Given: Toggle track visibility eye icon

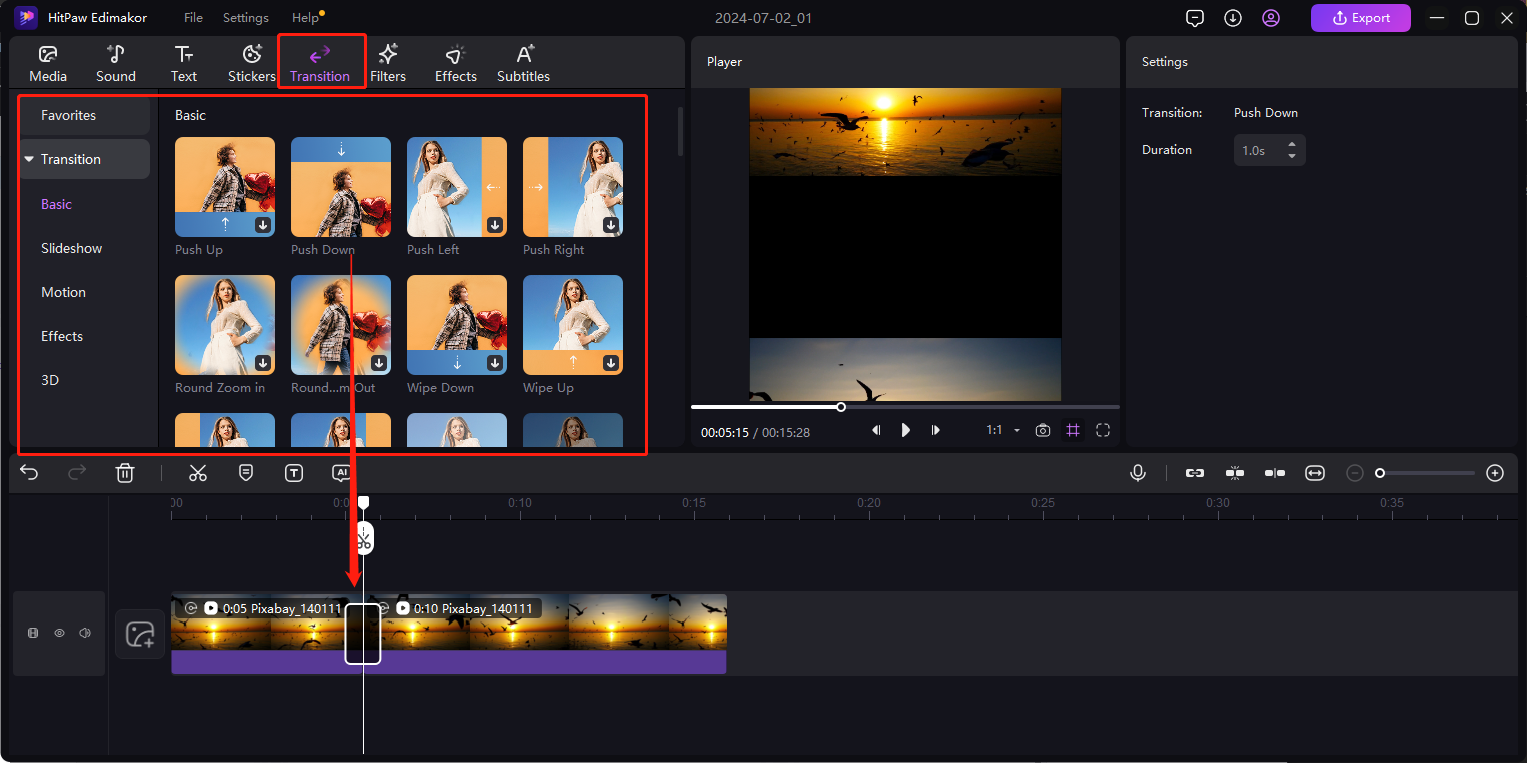Looking at the screenshot, I should point(59,633).
